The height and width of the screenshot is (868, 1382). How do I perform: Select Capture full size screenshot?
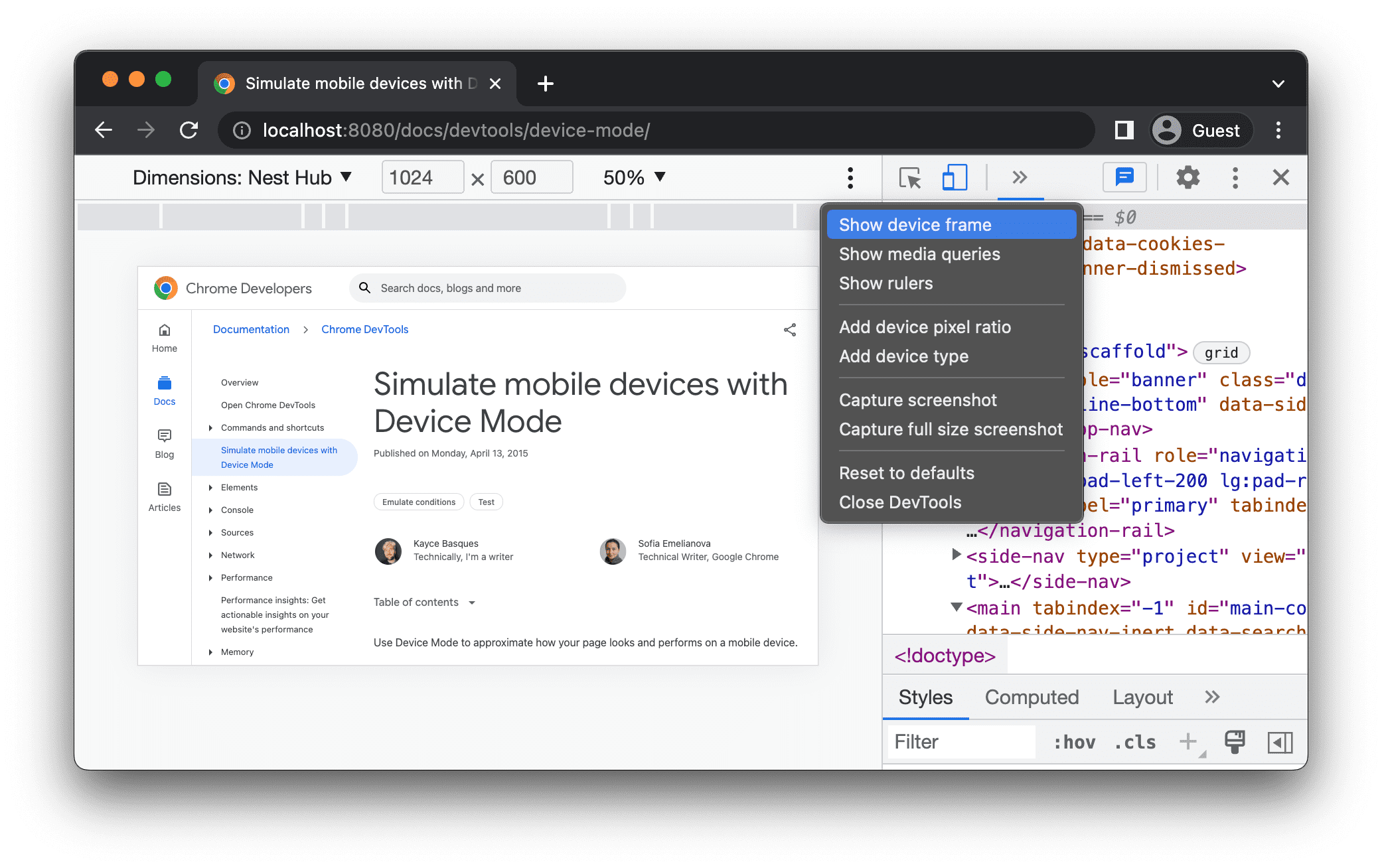click(x=951, y=429)
